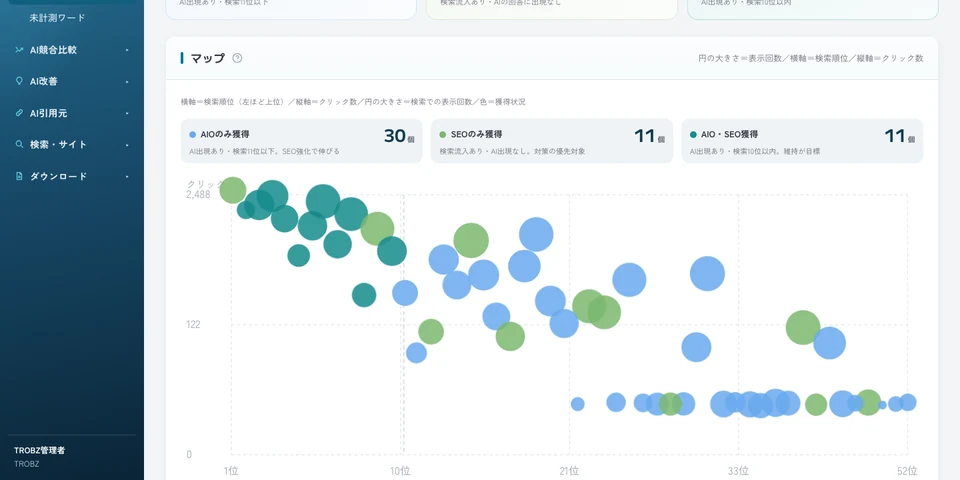Toggle the AIOのみ獲得 filter card
960x480 pixels.
coord(301,141)
